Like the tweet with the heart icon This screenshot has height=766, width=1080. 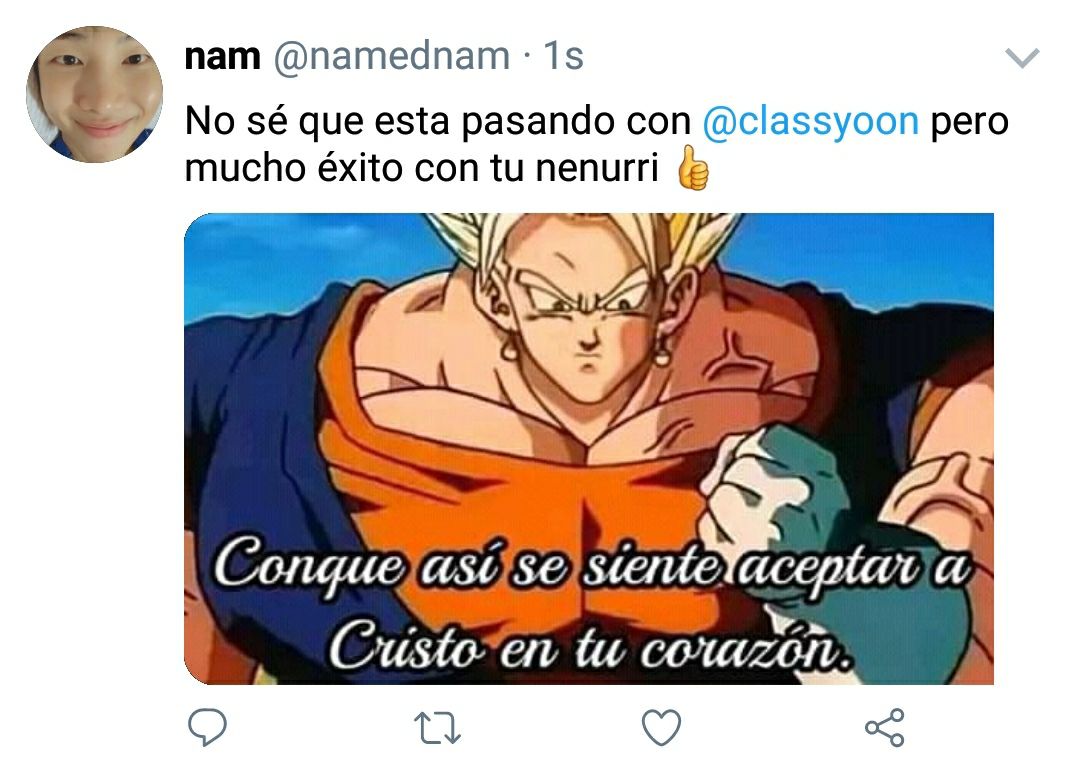tap(661, 727)
